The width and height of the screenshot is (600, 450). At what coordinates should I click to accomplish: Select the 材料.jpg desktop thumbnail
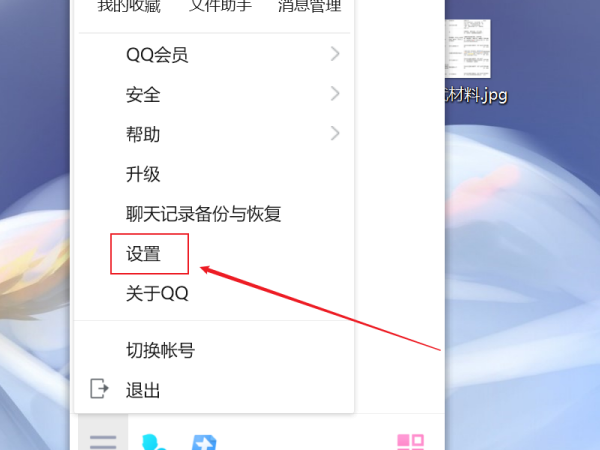pyautogui.click(x=468, y=49)
